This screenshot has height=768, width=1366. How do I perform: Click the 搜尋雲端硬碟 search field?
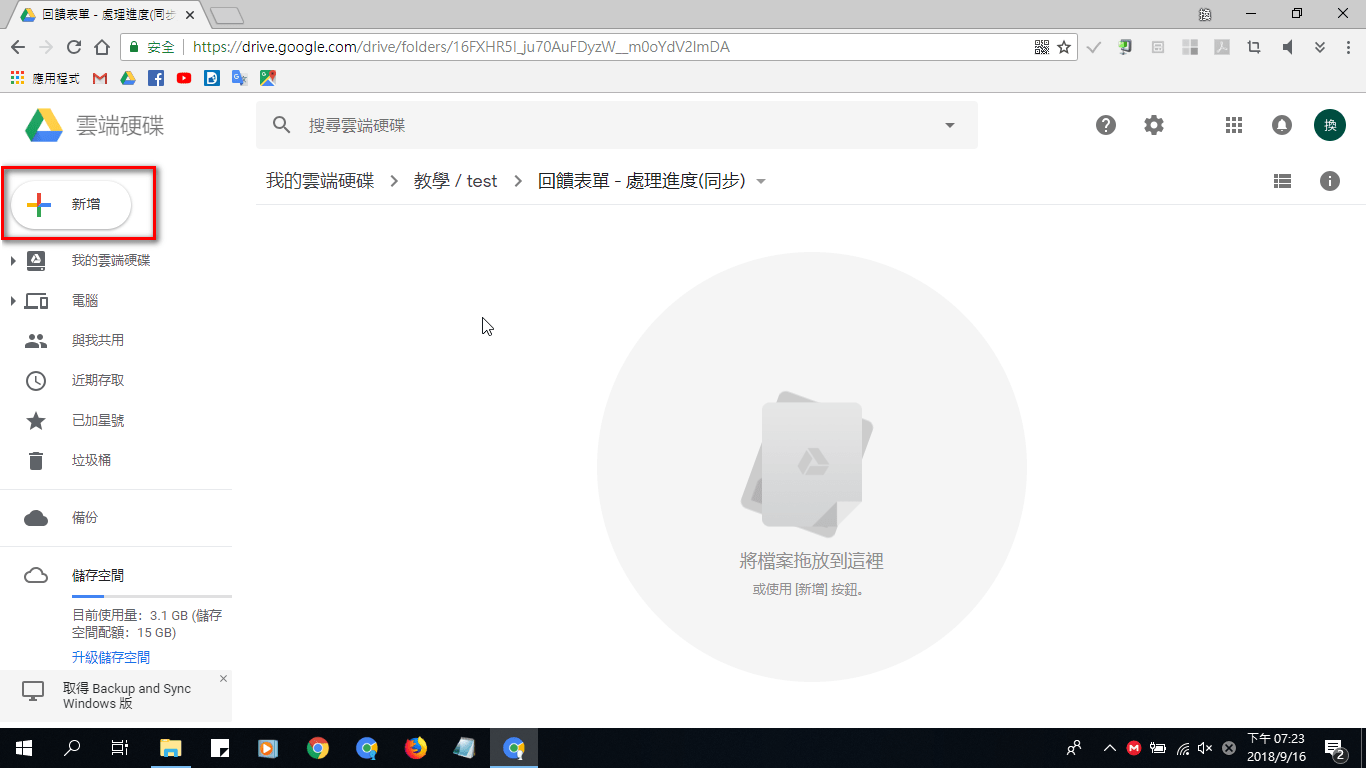click(x=600, y=125)
